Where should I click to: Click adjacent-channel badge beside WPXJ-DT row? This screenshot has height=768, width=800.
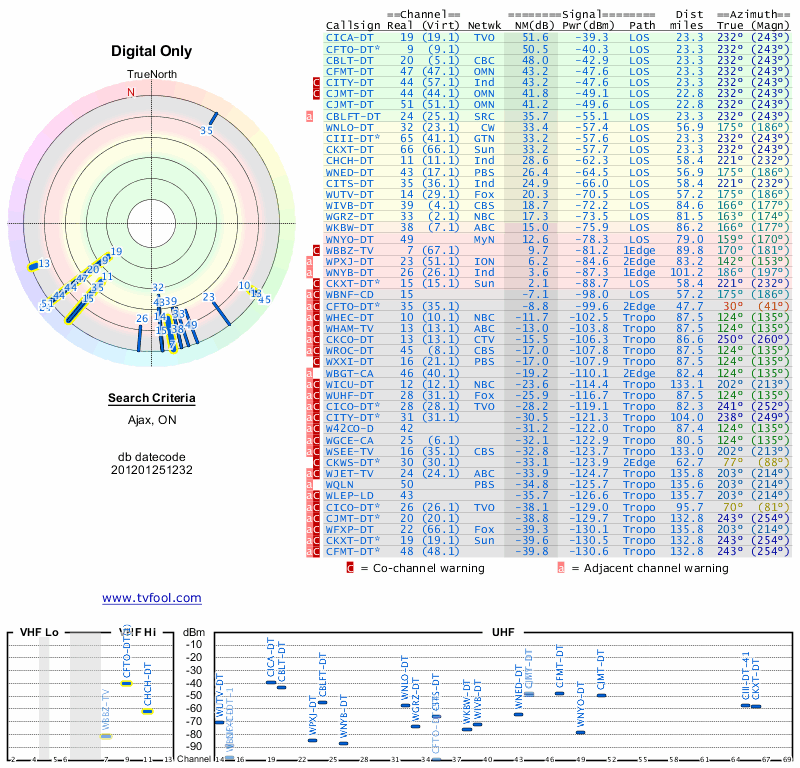309,261
